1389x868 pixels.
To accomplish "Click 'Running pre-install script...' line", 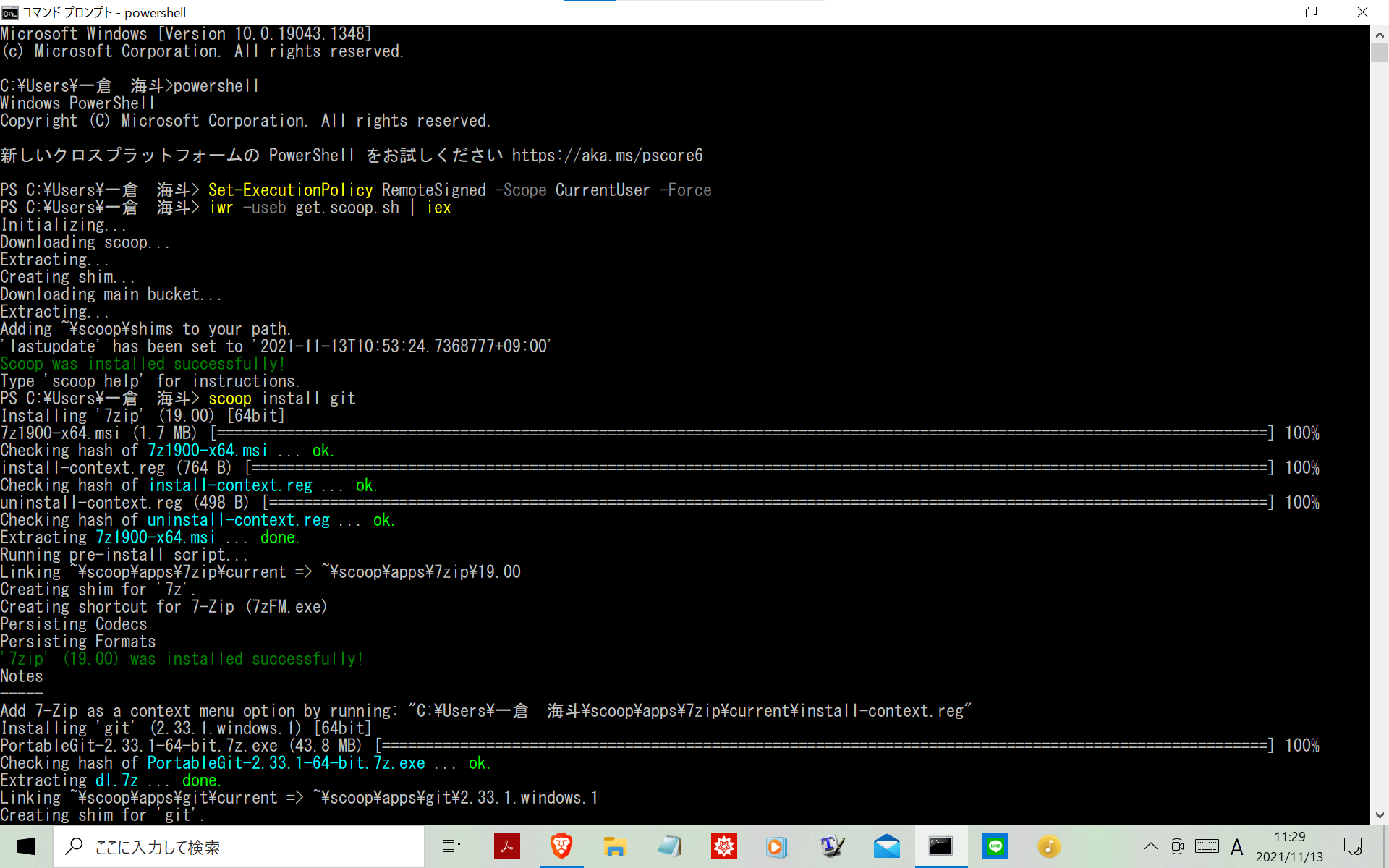I will coord(124,555).
